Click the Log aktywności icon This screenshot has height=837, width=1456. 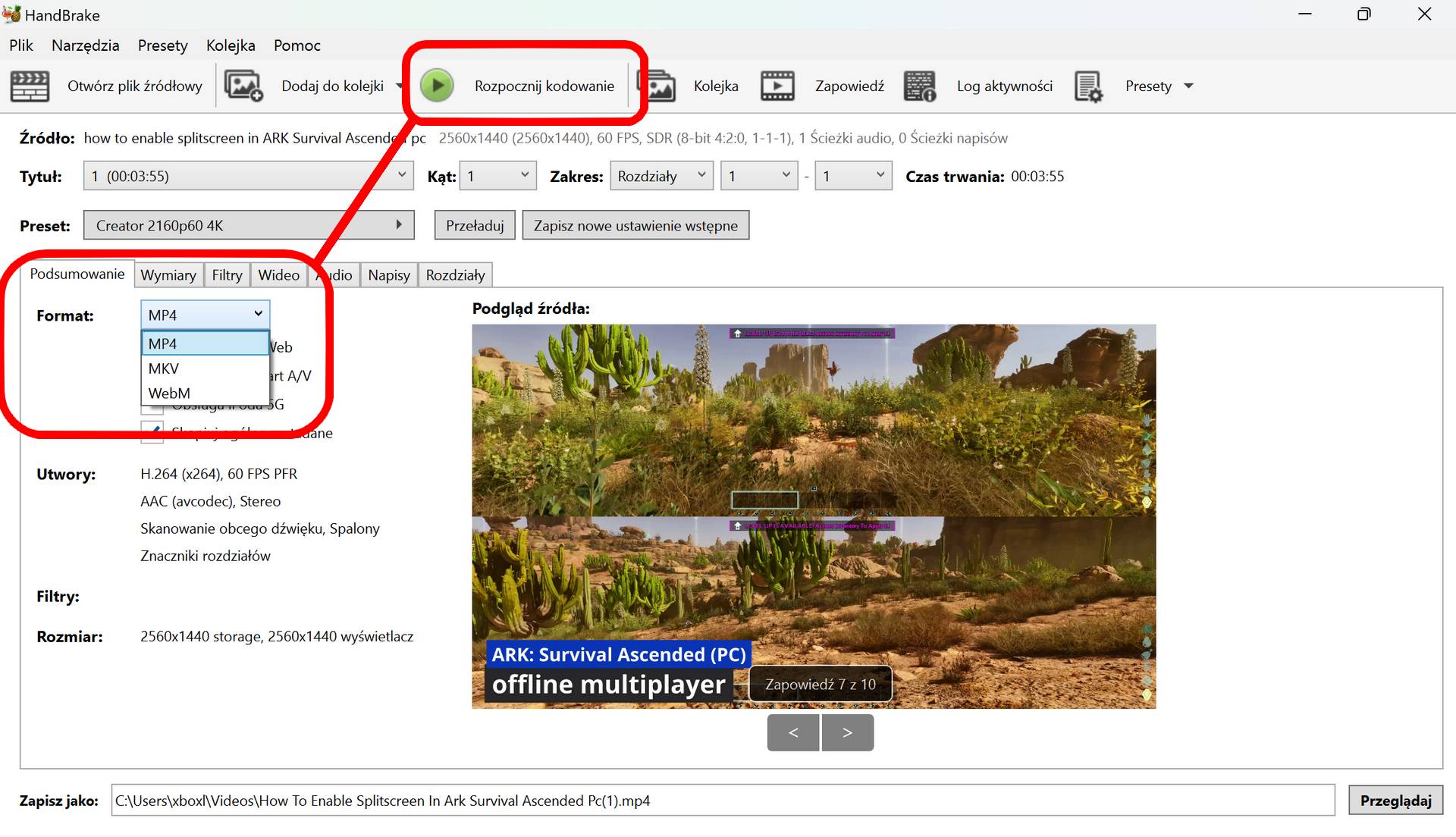pos(920,86)
